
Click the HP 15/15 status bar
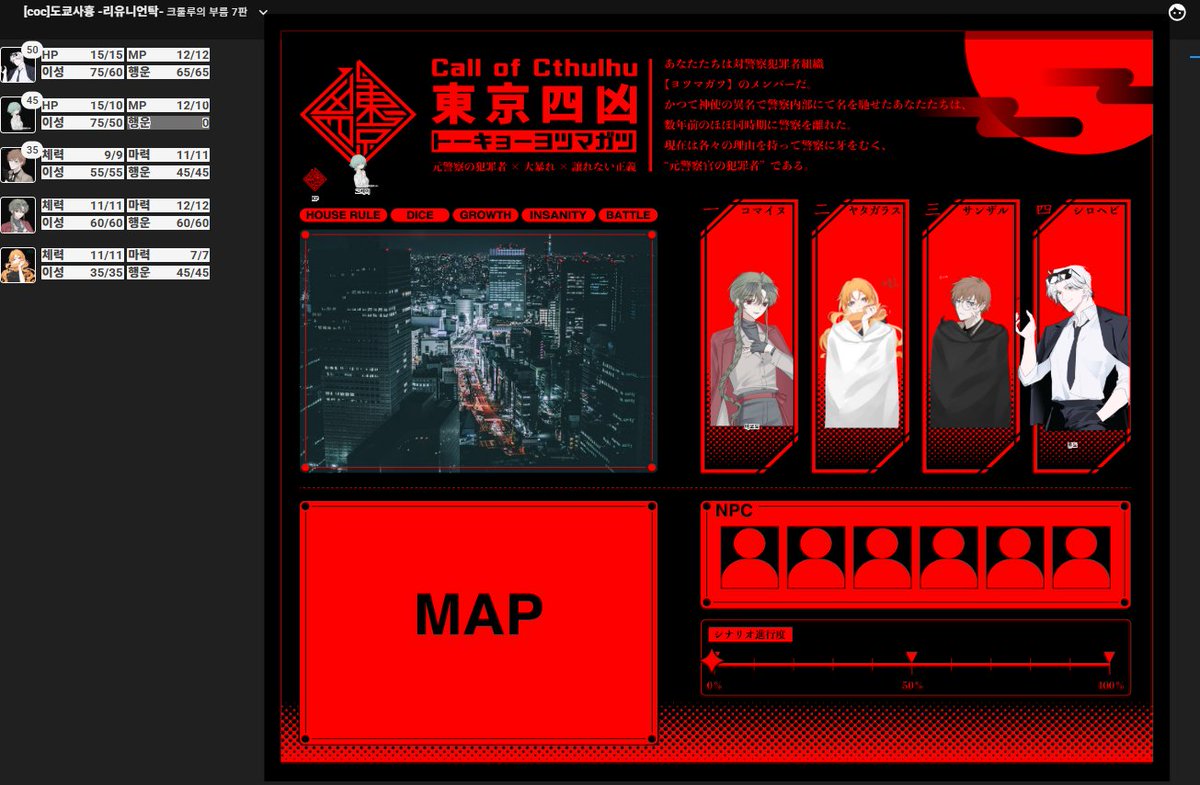82,56
